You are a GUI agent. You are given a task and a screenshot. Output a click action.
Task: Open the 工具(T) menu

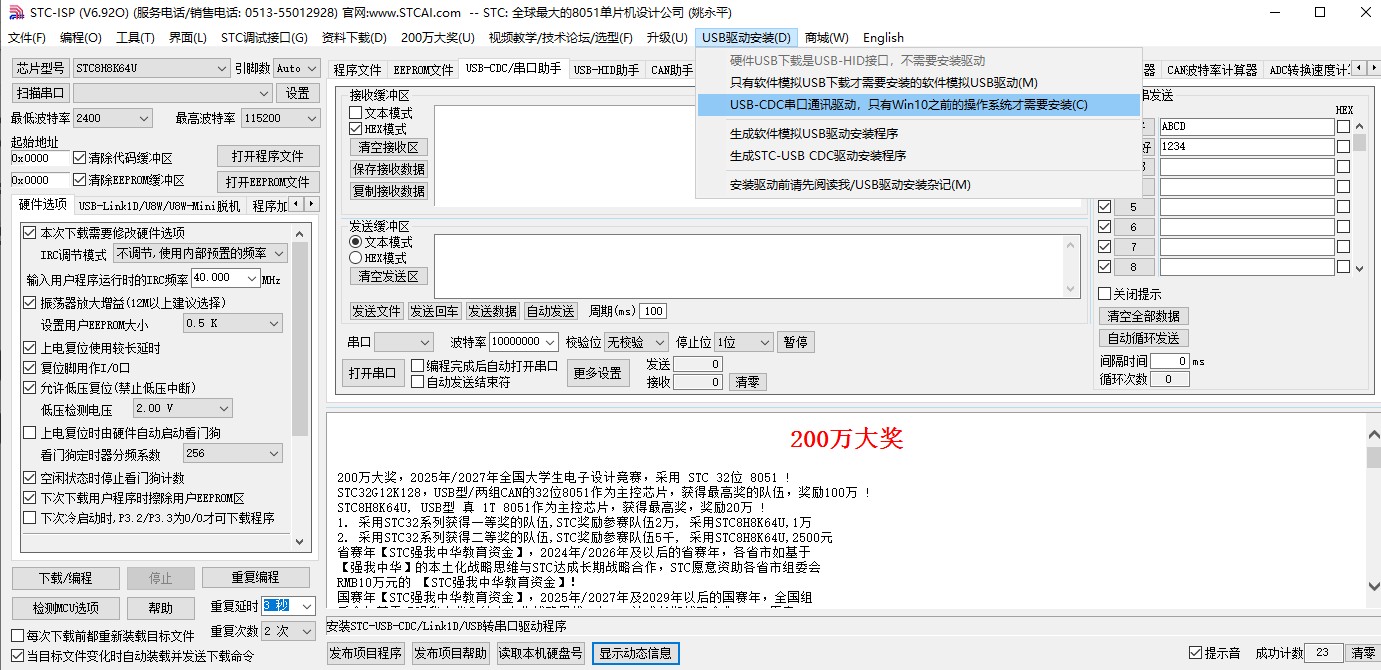[x=135, y=38]
